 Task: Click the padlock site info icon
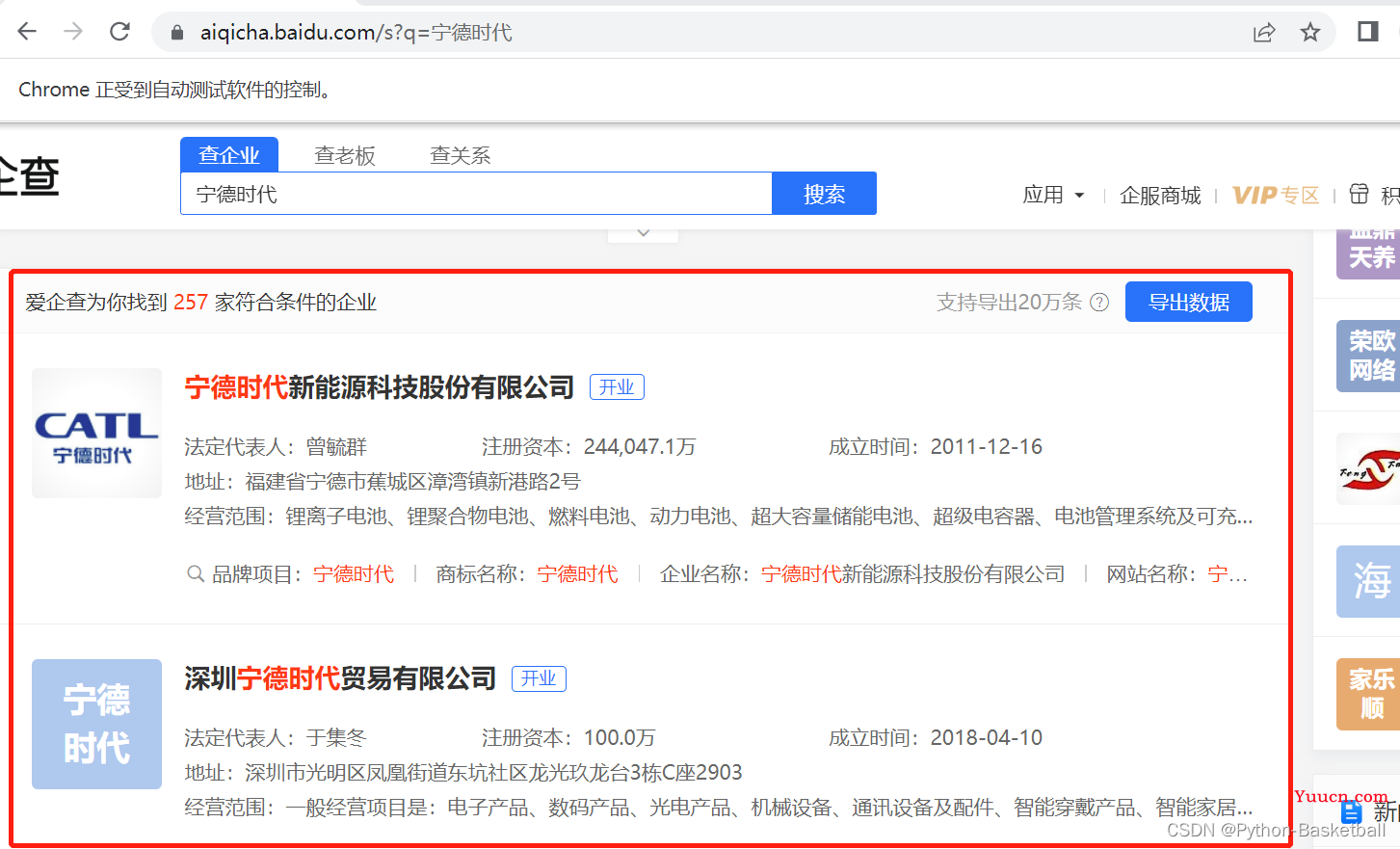pos(176,33)
